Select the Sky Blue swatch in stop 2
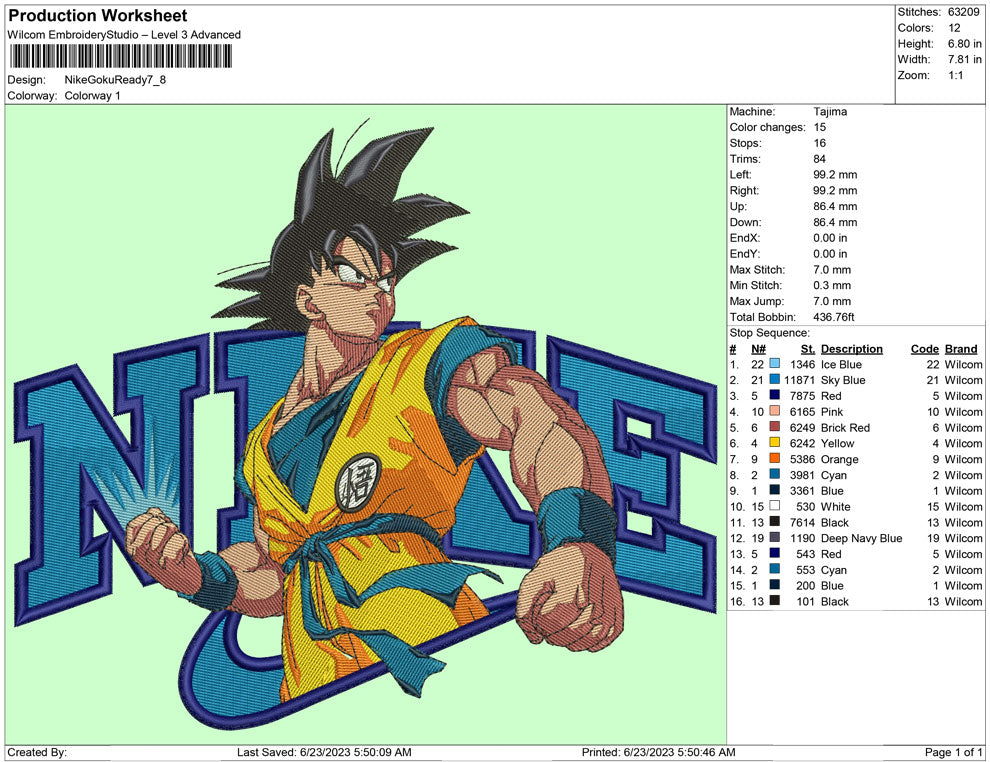Image resolution: width=990 pixels, height=762 pixels. click(775, 380)
